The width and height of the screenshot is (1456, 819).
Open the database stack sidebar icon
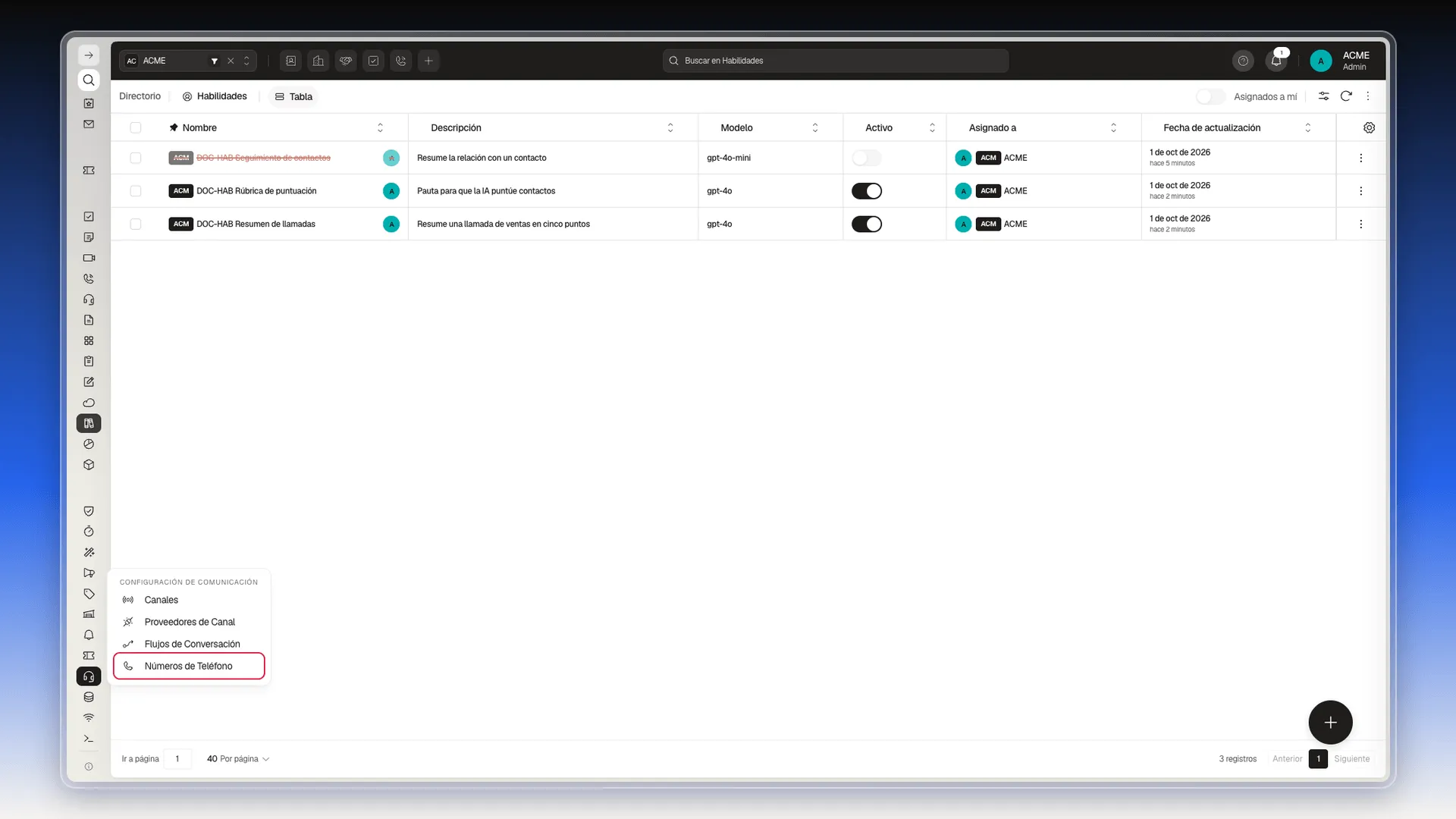pyautogui.click(x=89, y=697)
